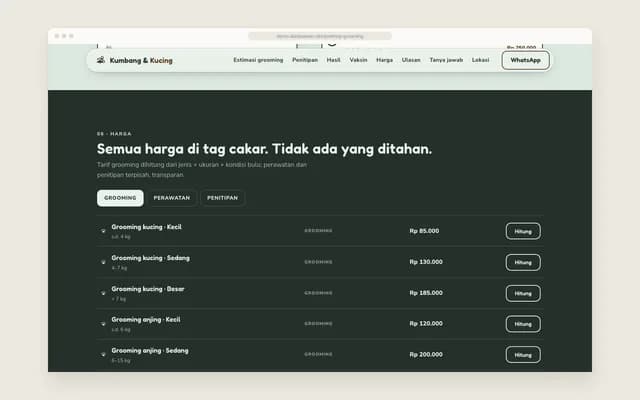Screen dimensions: 640x400
Task: Click paw icon for Grooming kucing Sedang
Action: point(103,262)
